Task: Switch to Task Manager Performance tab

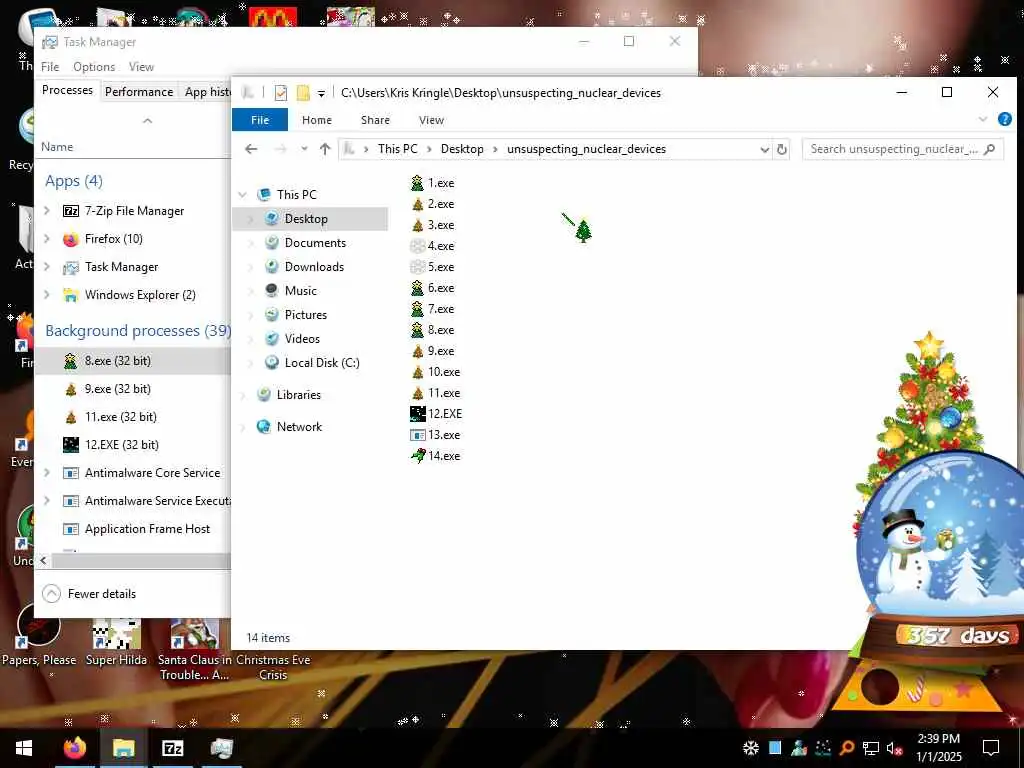Action: tap(139, 91)
